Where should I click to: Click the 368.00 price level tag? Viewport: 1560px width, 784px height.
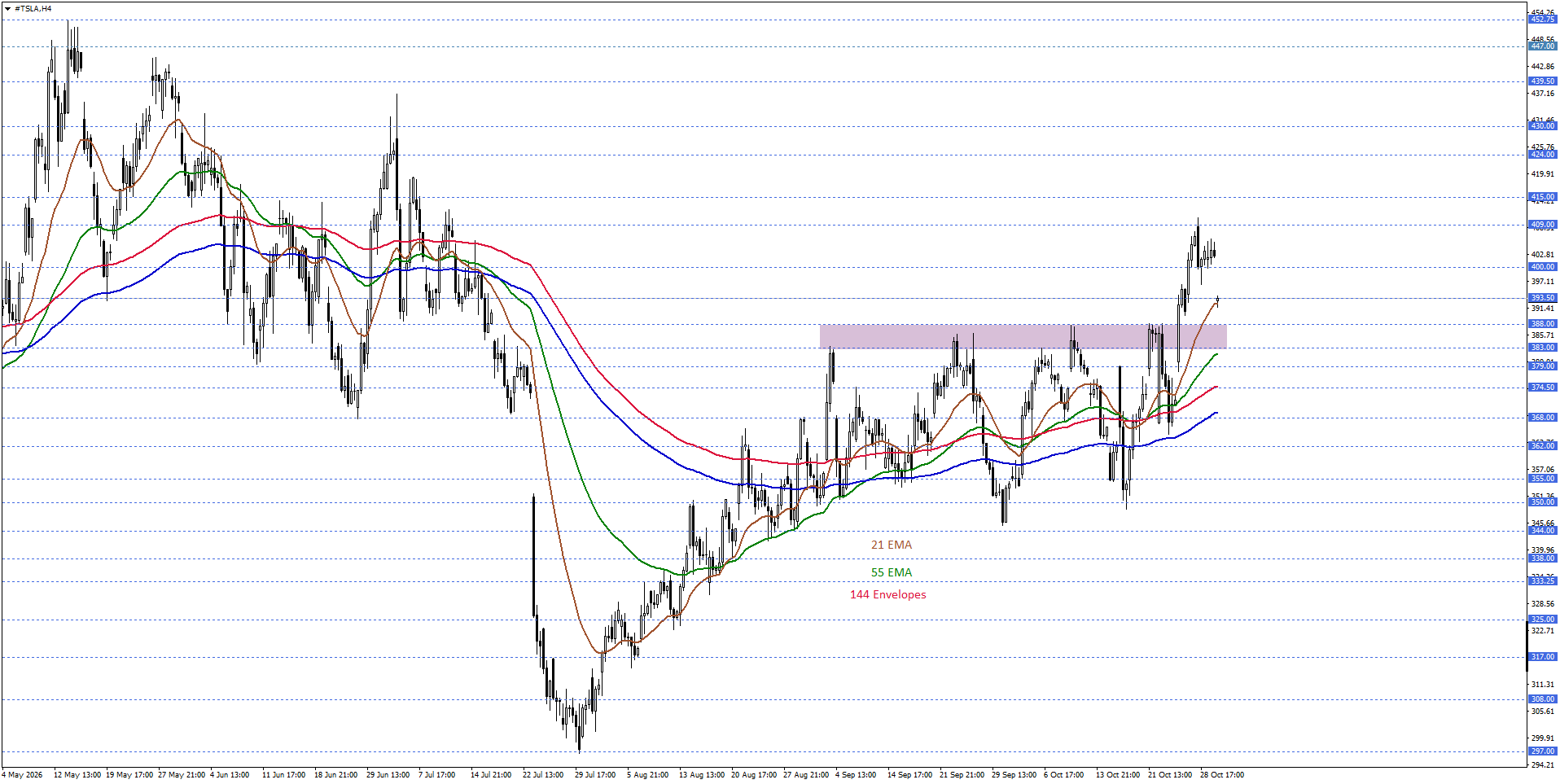coord(1542,418)
